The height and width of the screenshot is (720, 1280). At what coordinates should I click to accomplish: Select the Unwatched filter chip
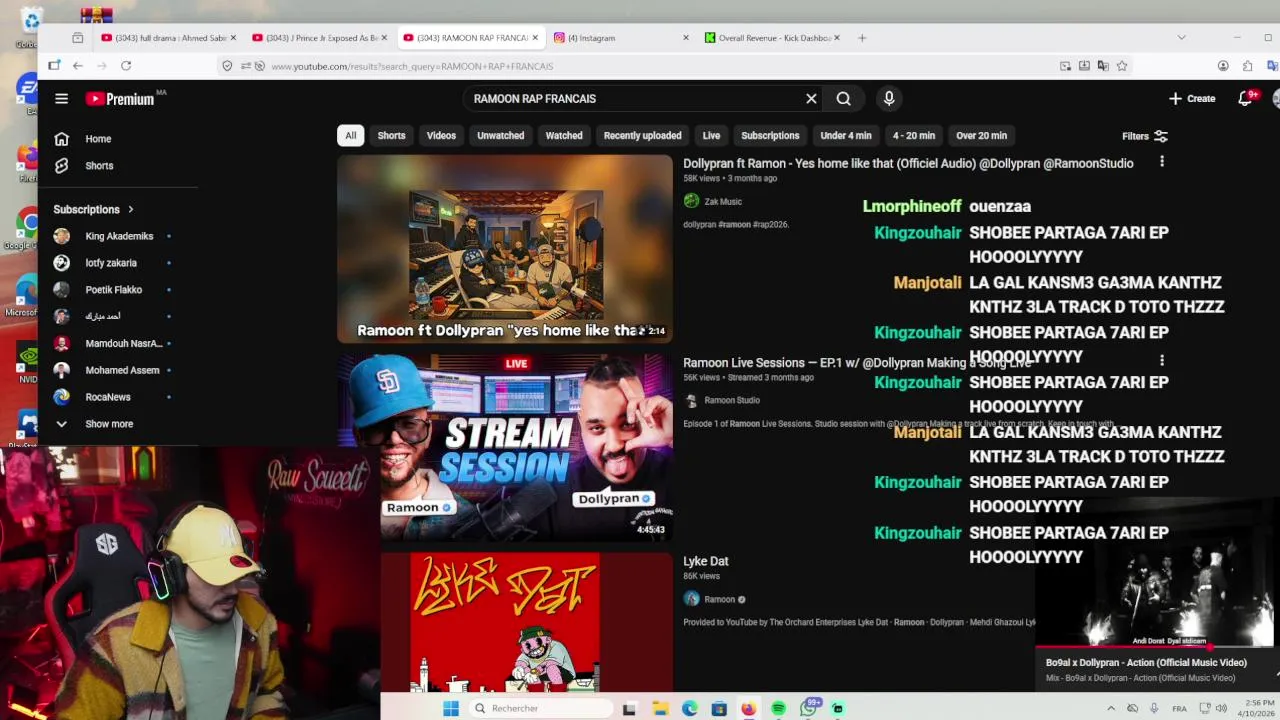pos(500,136)
